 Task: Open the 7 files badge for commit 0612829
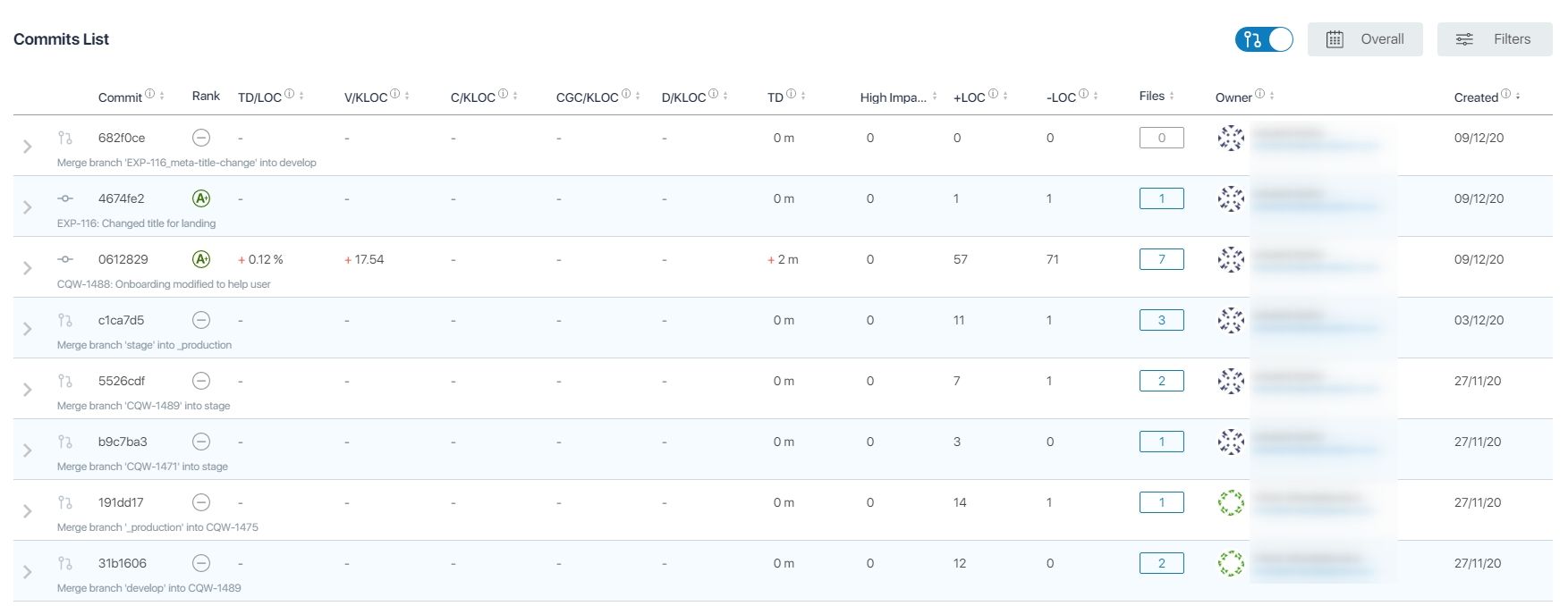point(1161,259)
